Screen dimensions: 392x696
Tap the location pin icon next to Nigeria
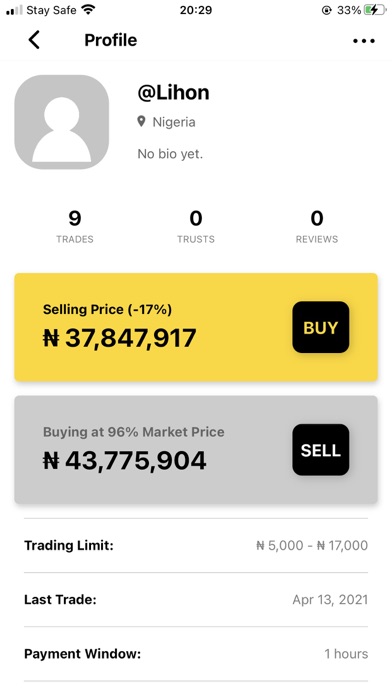pyautogui.click(x=142, y=121)
